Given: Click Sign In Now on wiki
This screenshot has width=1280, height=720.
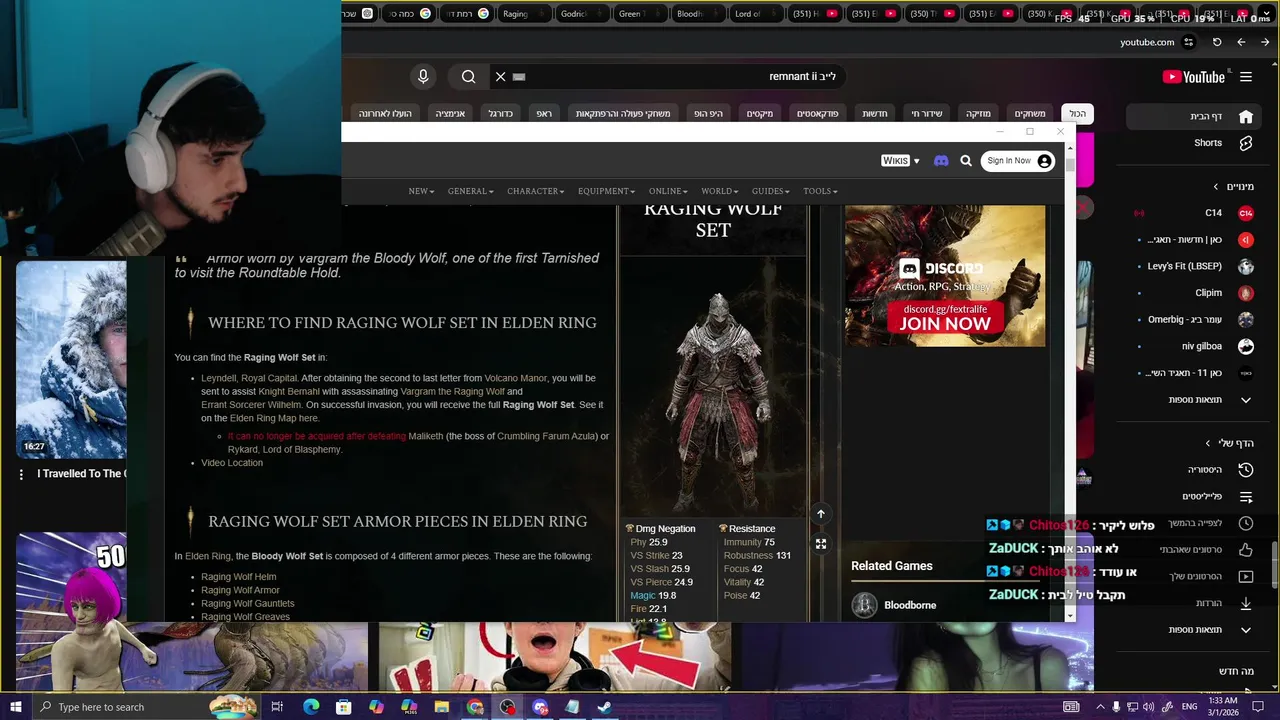Looking at the screenshot, I should tap(1017, 161).
